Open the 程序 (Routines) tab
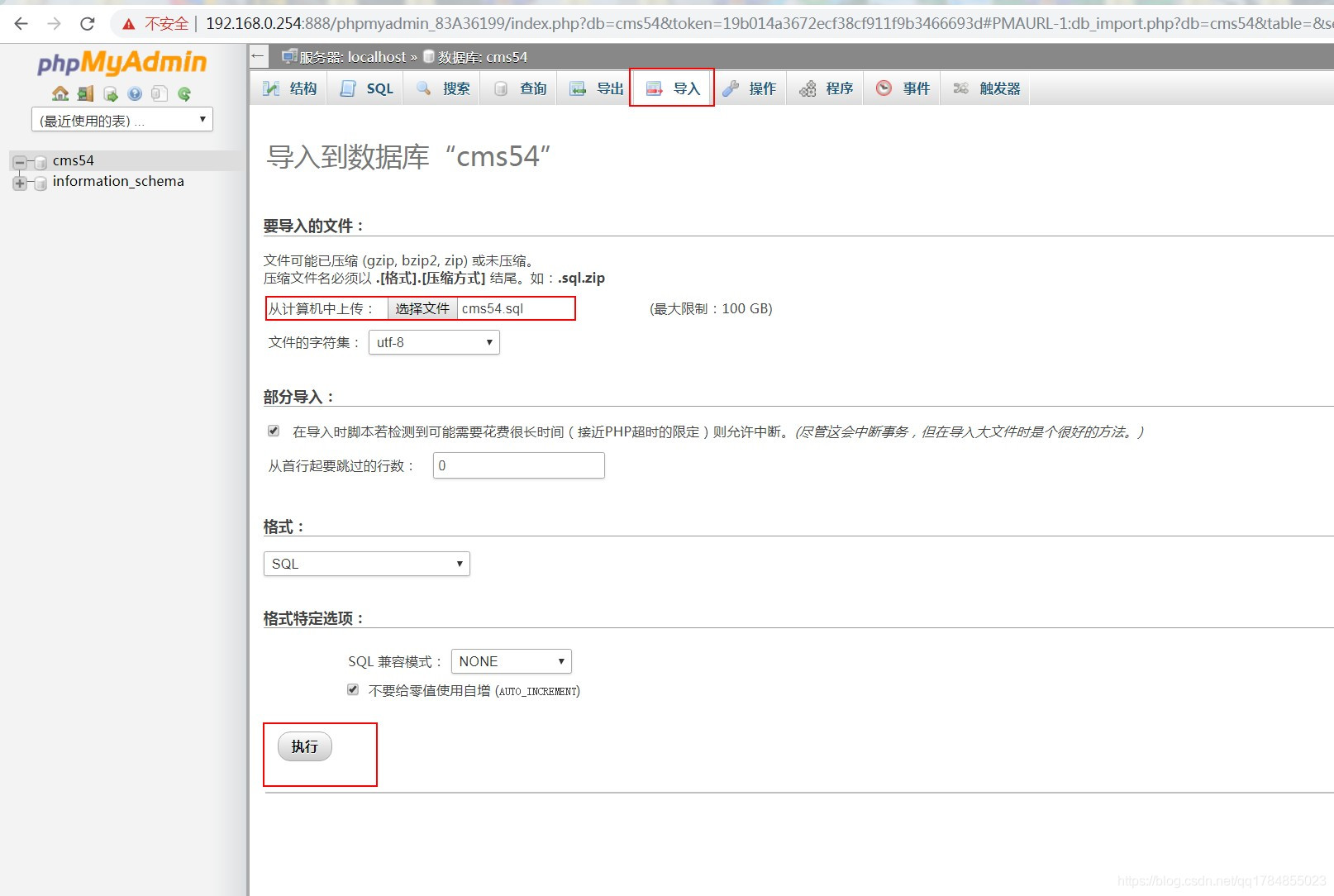1334x896 pixels. coord(826,88)
